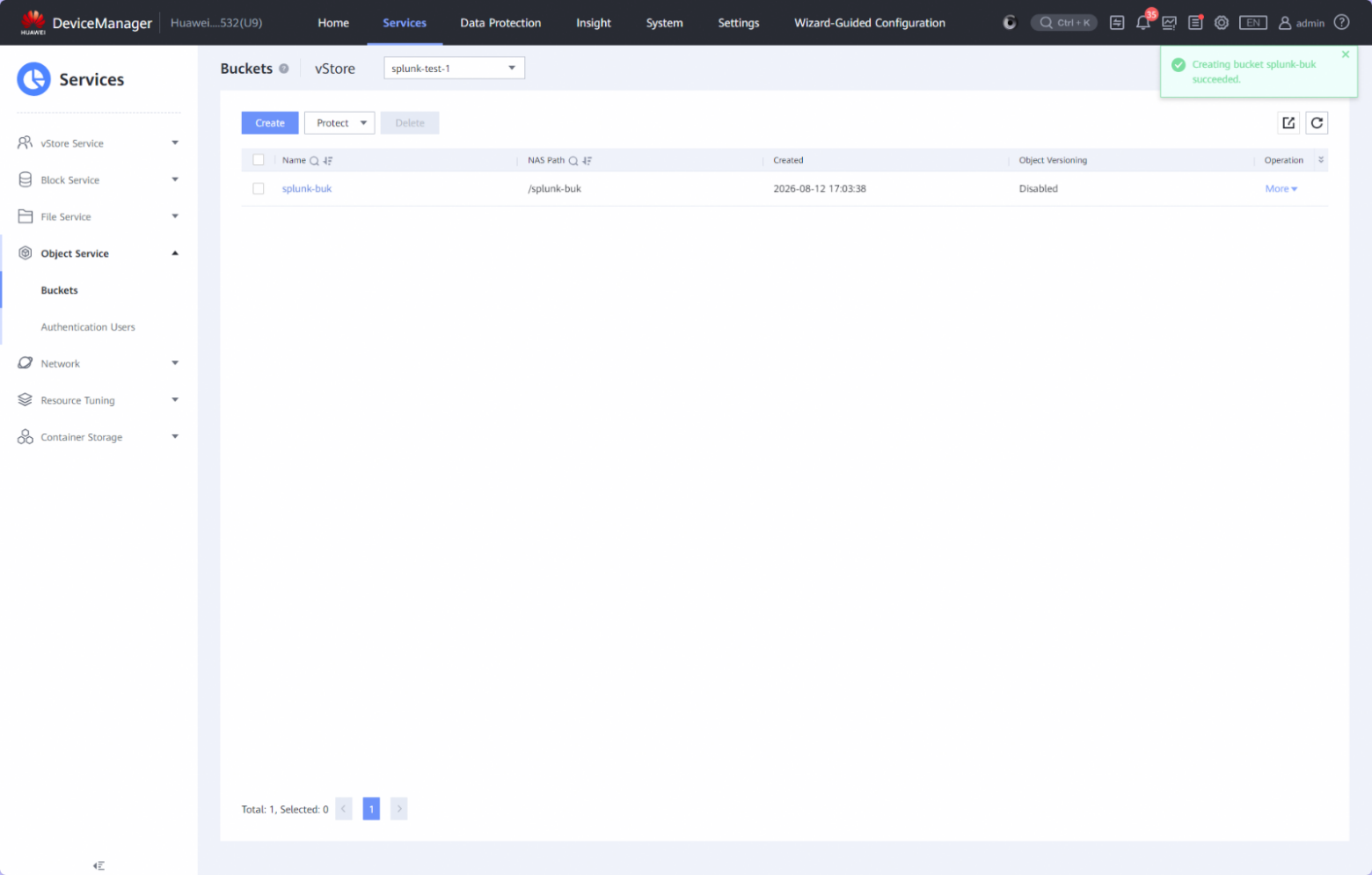Image resolution: width=1372 pixels, height=875 pixels.
Task: Click the File Service folder icon
Action: click(x=26, y=216)
